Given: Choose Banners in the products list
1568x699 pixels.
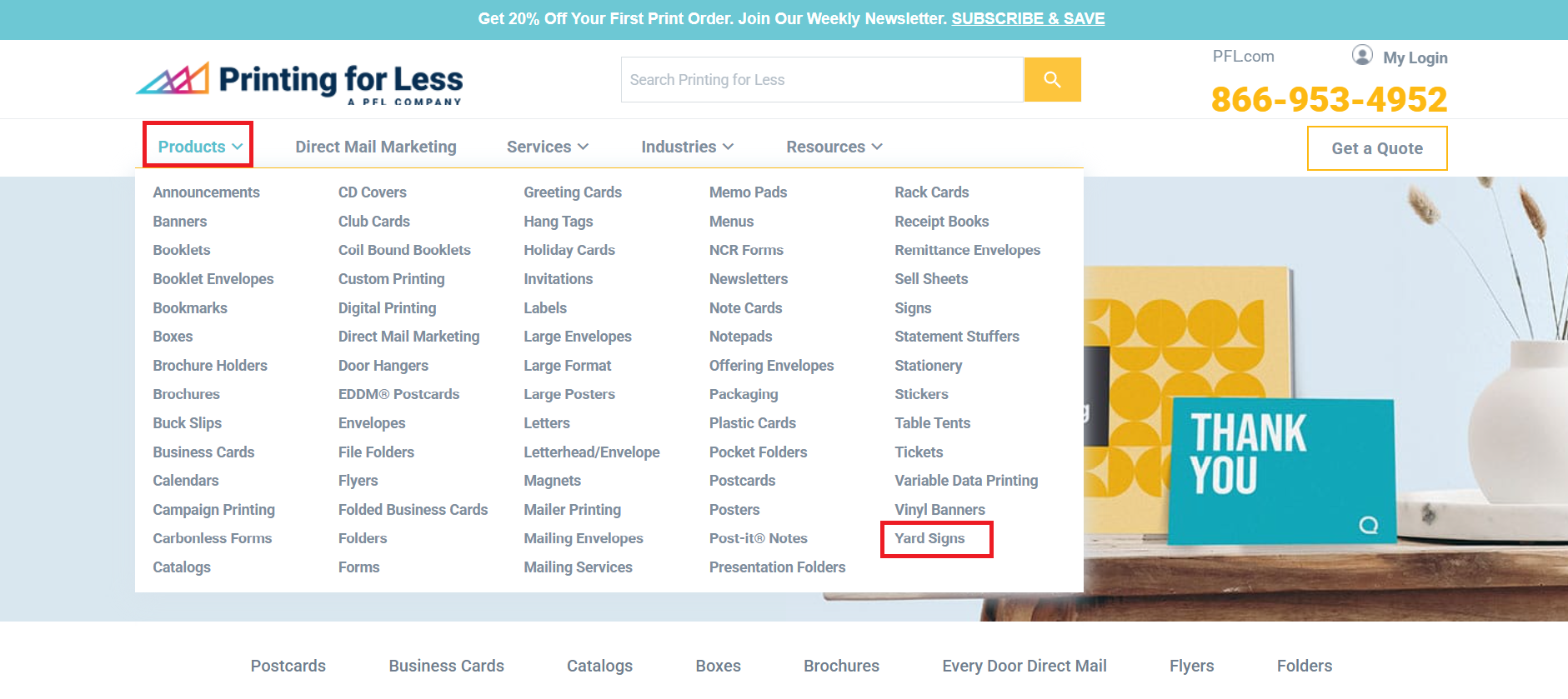Looking at the screenshot, I should pyautogui.click(x=179, y=222).
